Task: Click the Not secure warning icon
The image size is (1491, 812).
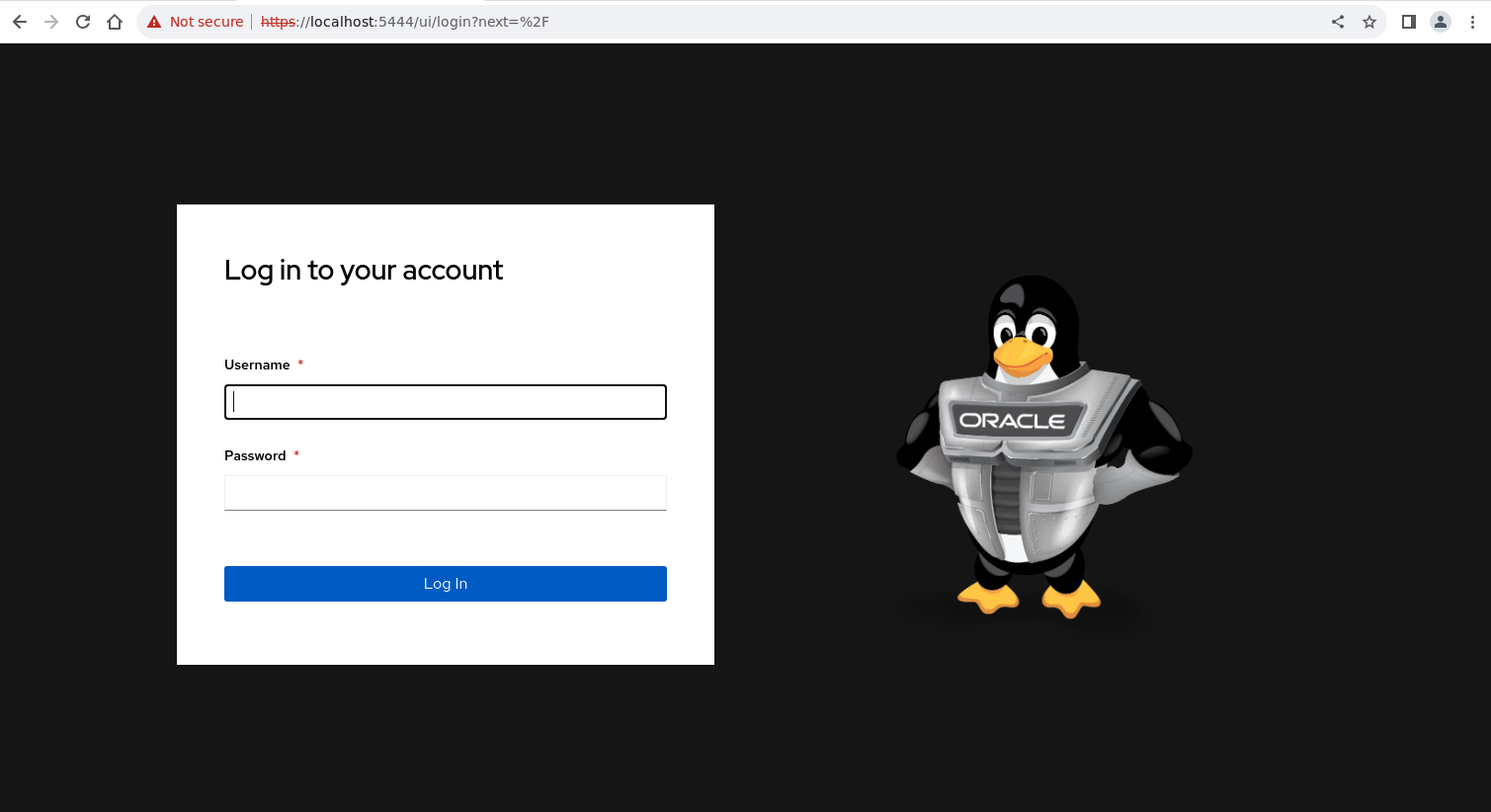Action: 154,22
